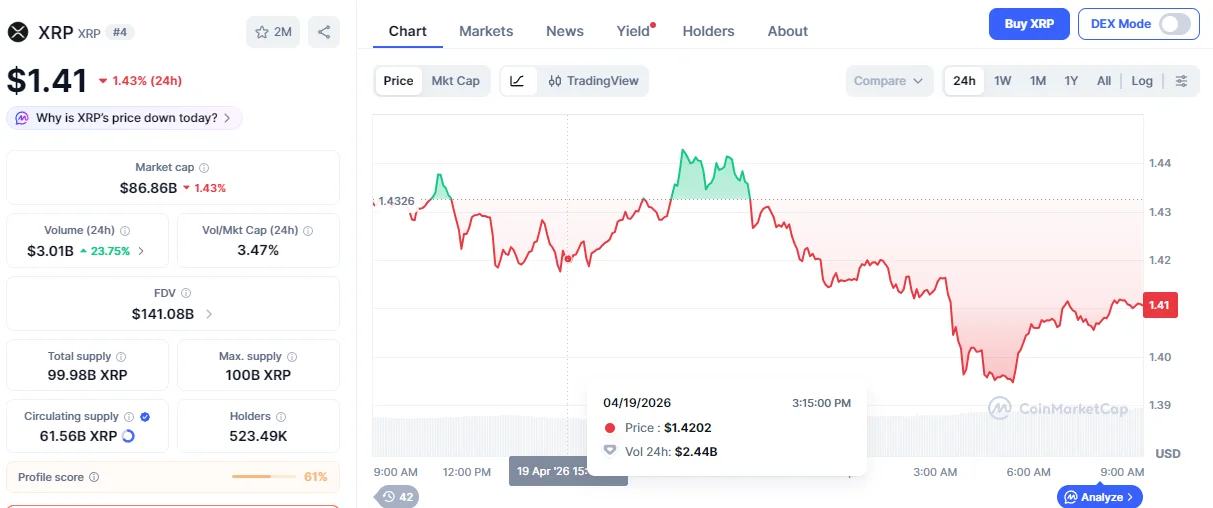Viewport: 1213px width, 508px height.
Task: Click the history 42 badge
Action: [397, 496]
